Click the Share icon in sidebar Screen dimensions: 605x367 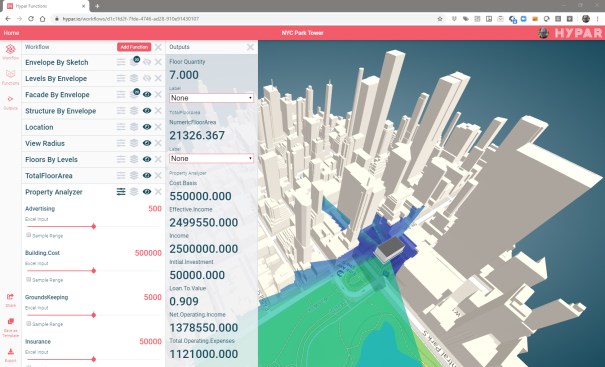coord(10,300)
